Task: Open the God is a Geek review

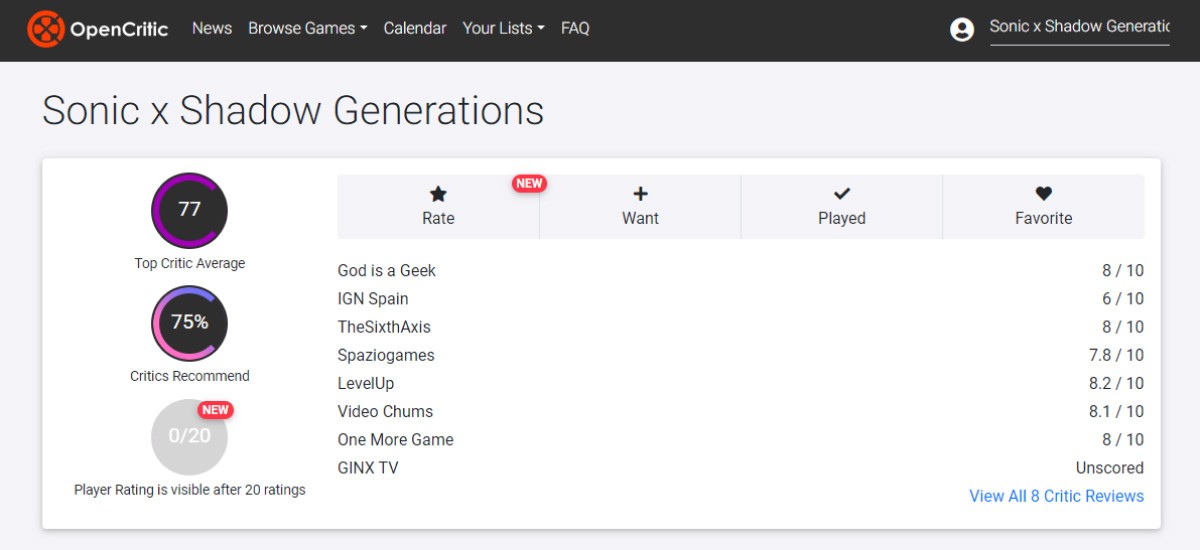Action: click(387, 270)
